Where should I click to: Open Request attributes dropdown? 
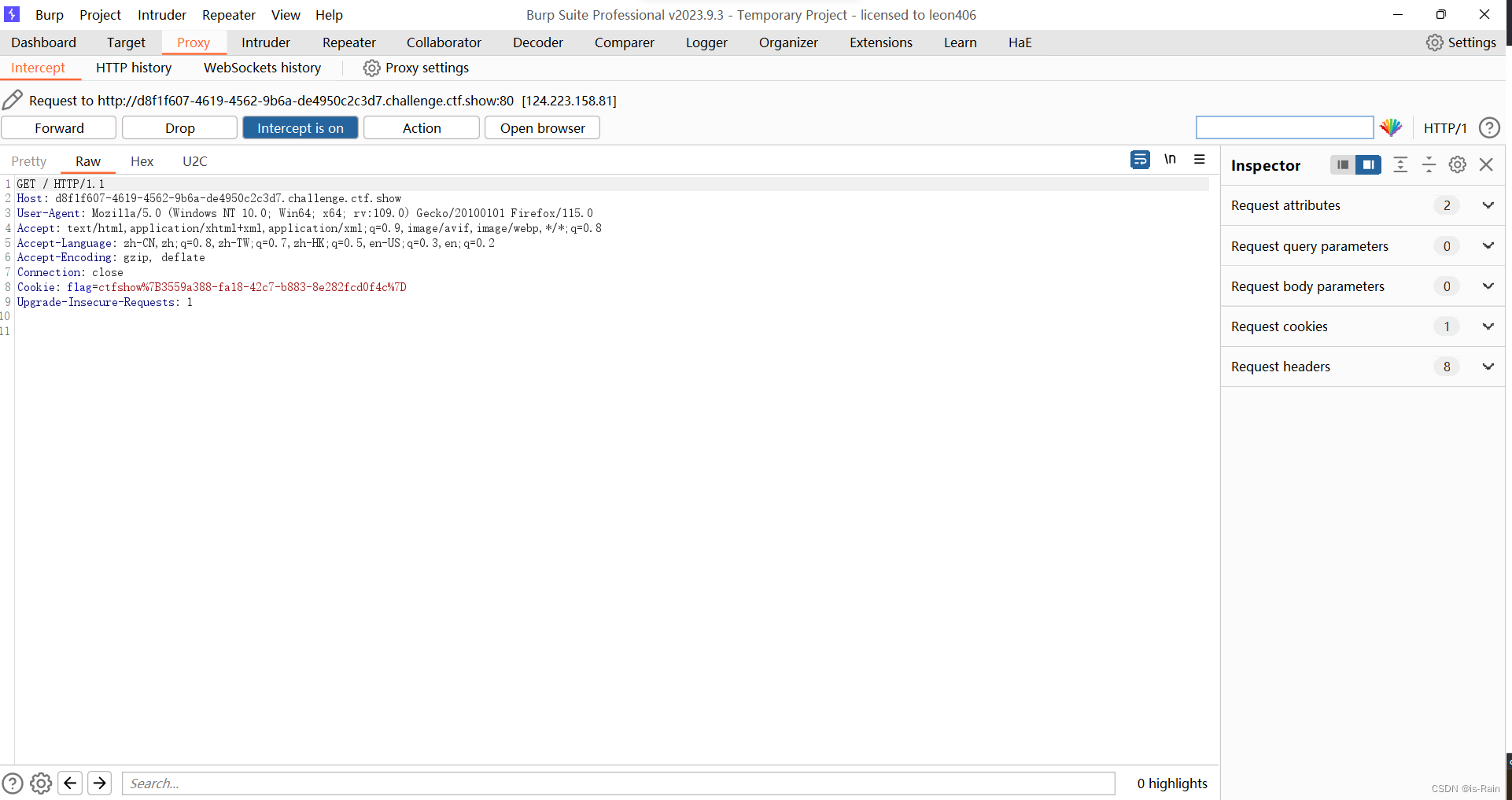coord(1488,205)
